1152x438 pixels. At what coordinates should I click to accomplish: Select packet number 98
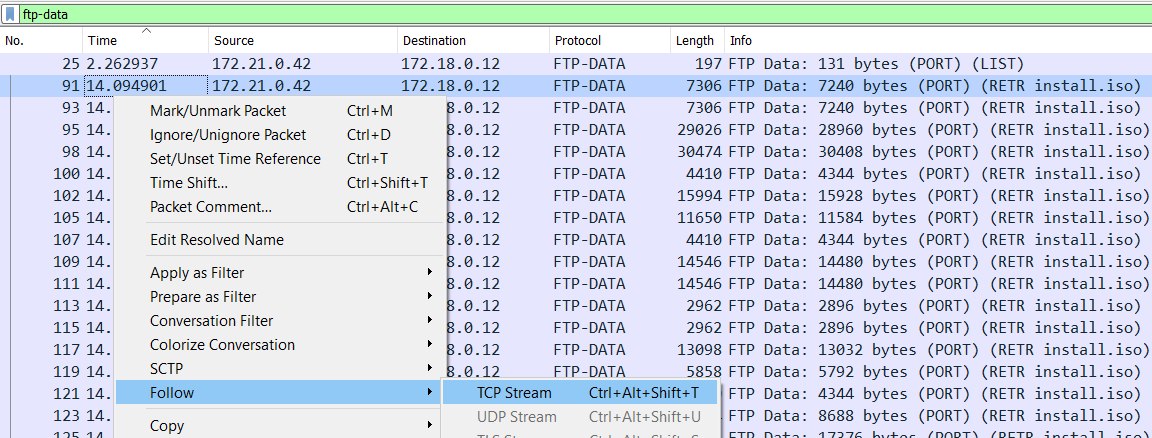(x=70, y=152)
